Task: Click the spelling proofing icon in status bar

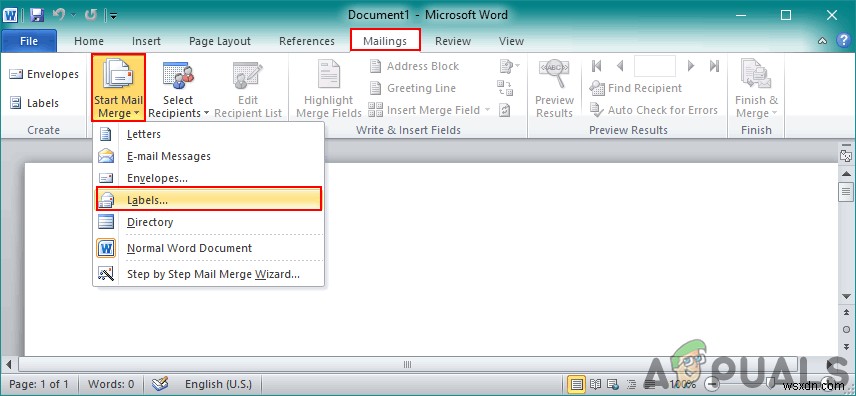Action: click(160, 384)
